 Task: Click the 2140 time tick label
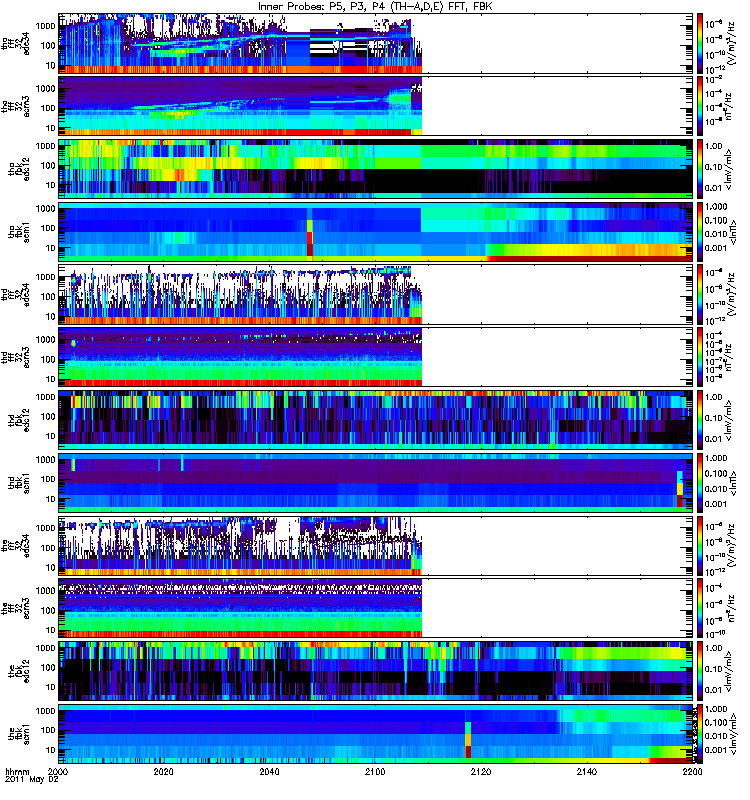coord(587,771)
